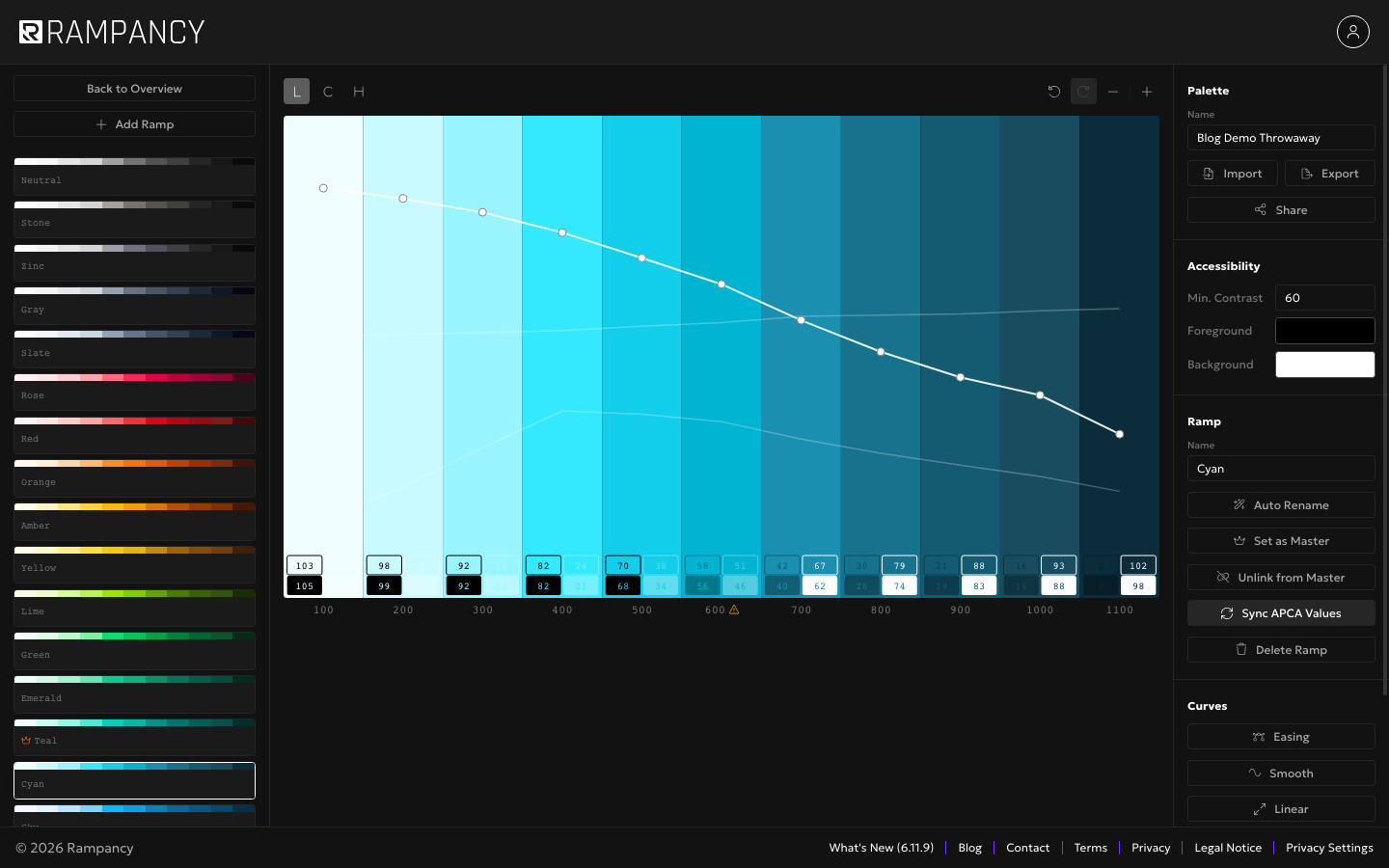Click Sync APCA Values

pyautogui.click(x=1281, y=613)
